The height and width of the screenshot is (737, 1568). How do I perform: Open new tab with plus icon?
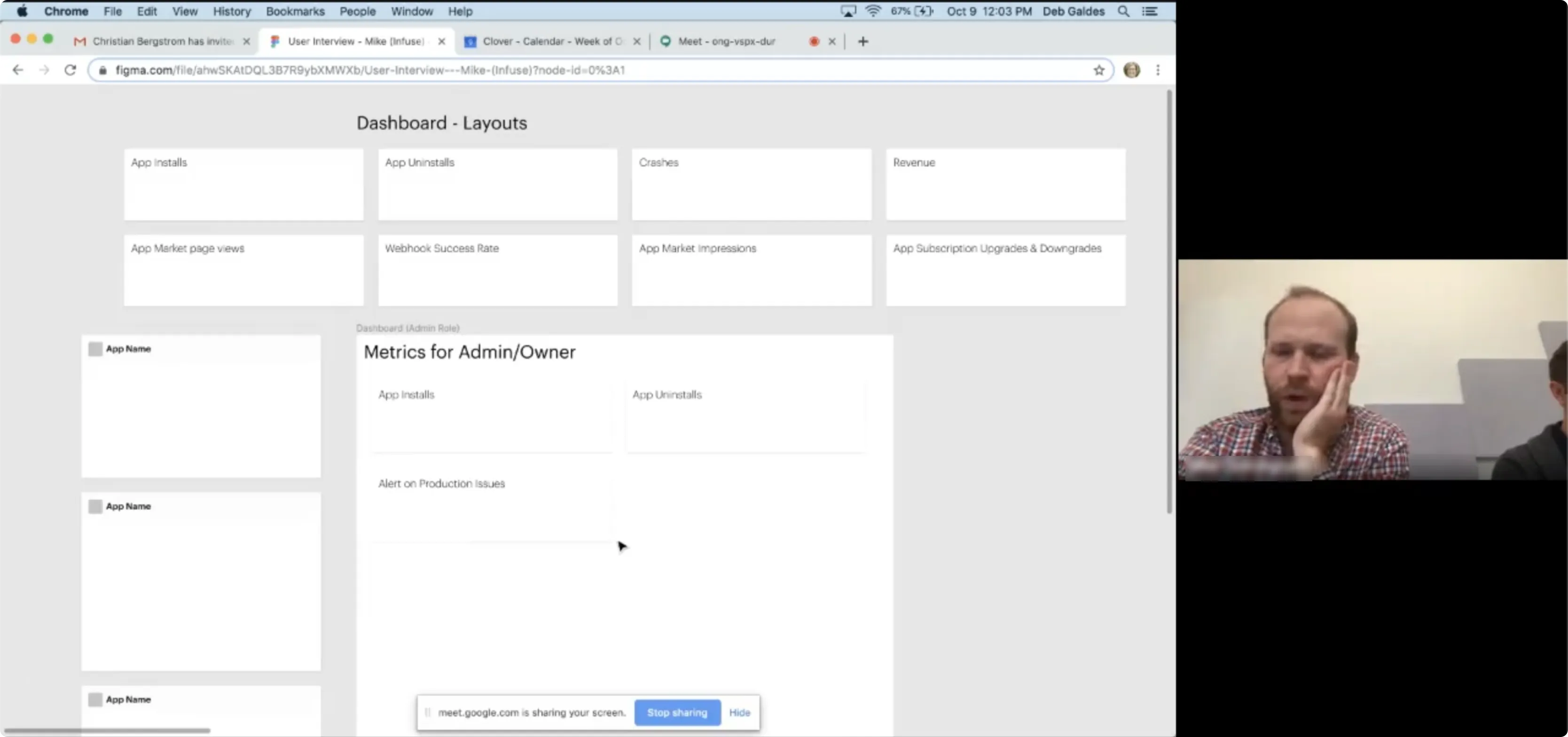862,41
